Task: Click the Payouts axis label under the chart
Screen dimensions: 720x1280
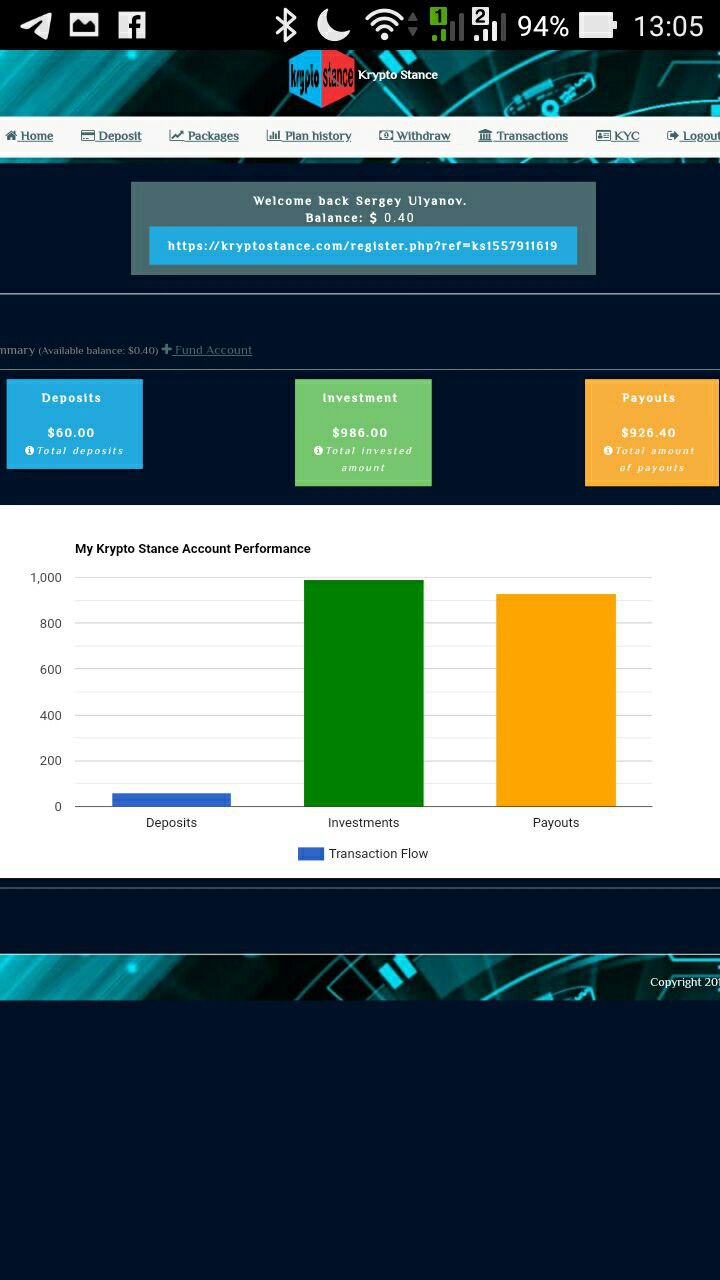Action: [556, 823]
